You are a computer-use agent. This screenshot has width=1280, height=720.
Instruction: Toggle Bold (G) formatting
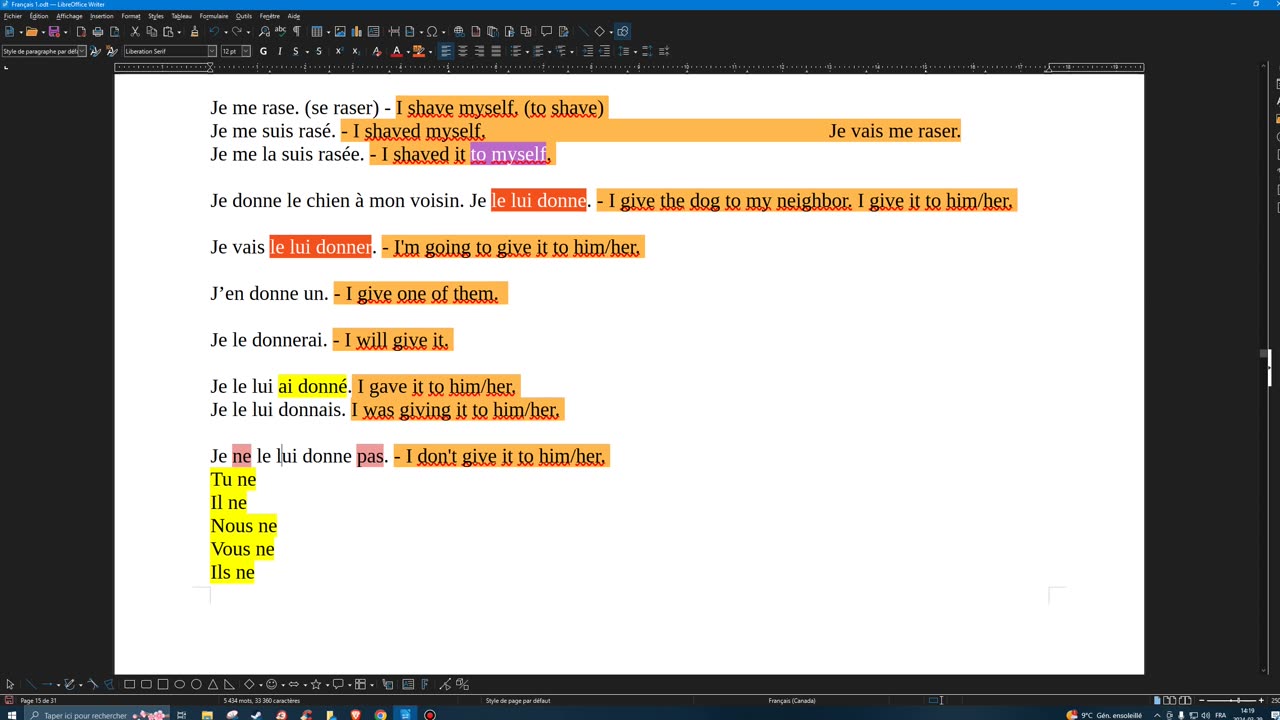(x=263, y=51)
